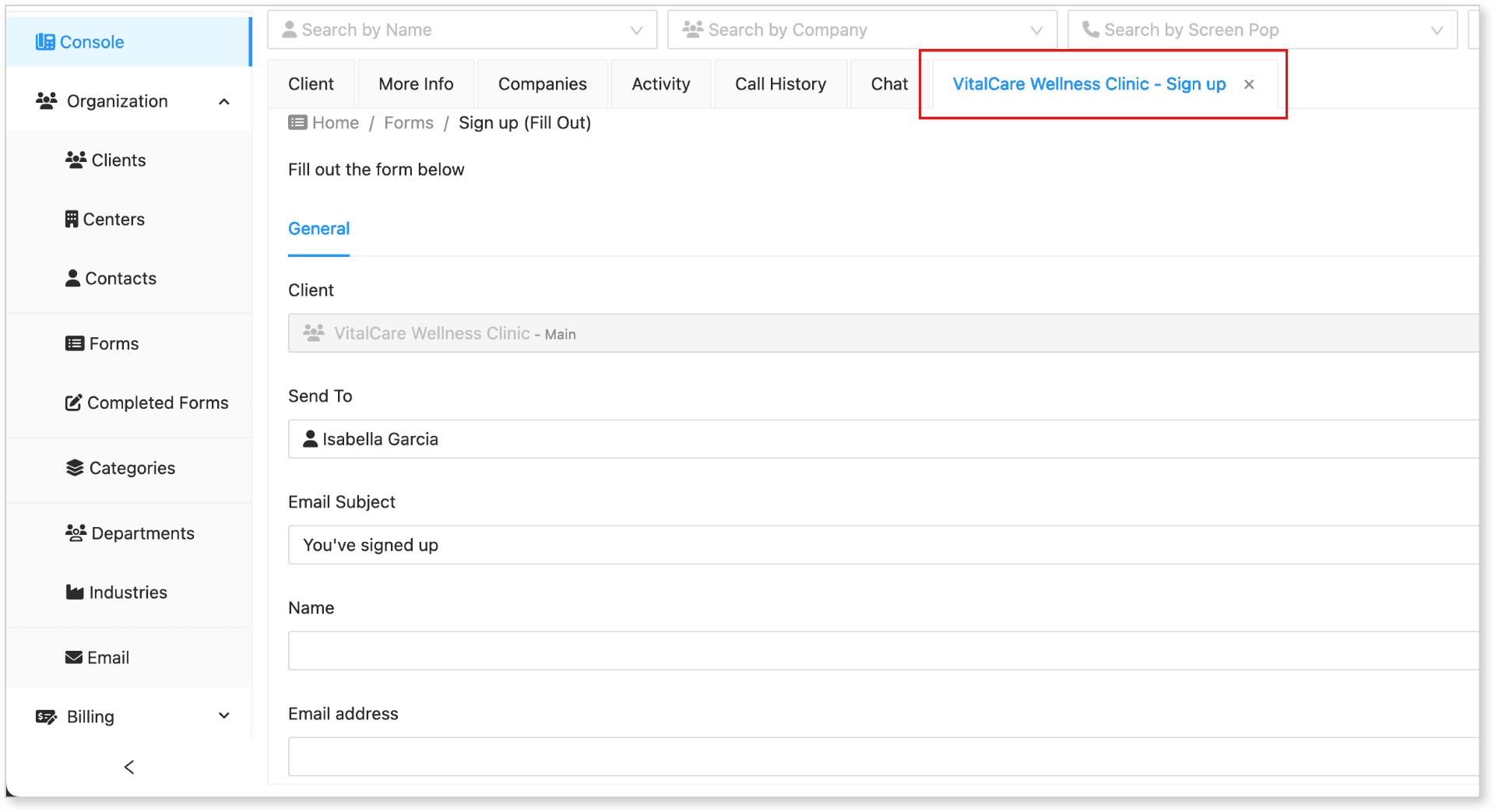Go to Forms breadcrumb link
1495x812 pixels.
pos(409,123)
